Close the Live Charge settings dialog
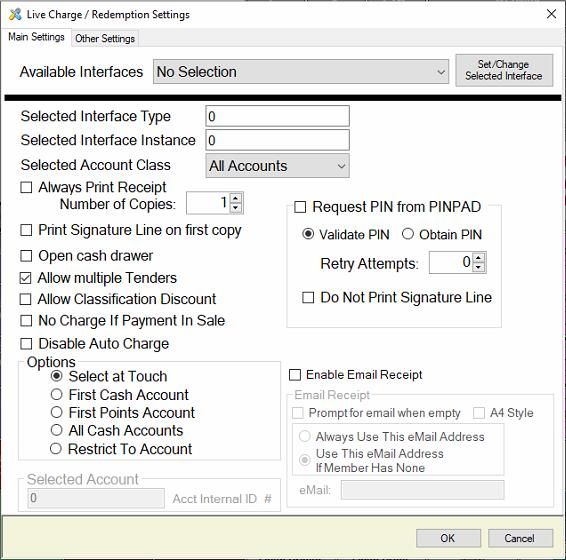Image resolution: width=566 pixels, height=560 pixels. click(x=551, y=14)
